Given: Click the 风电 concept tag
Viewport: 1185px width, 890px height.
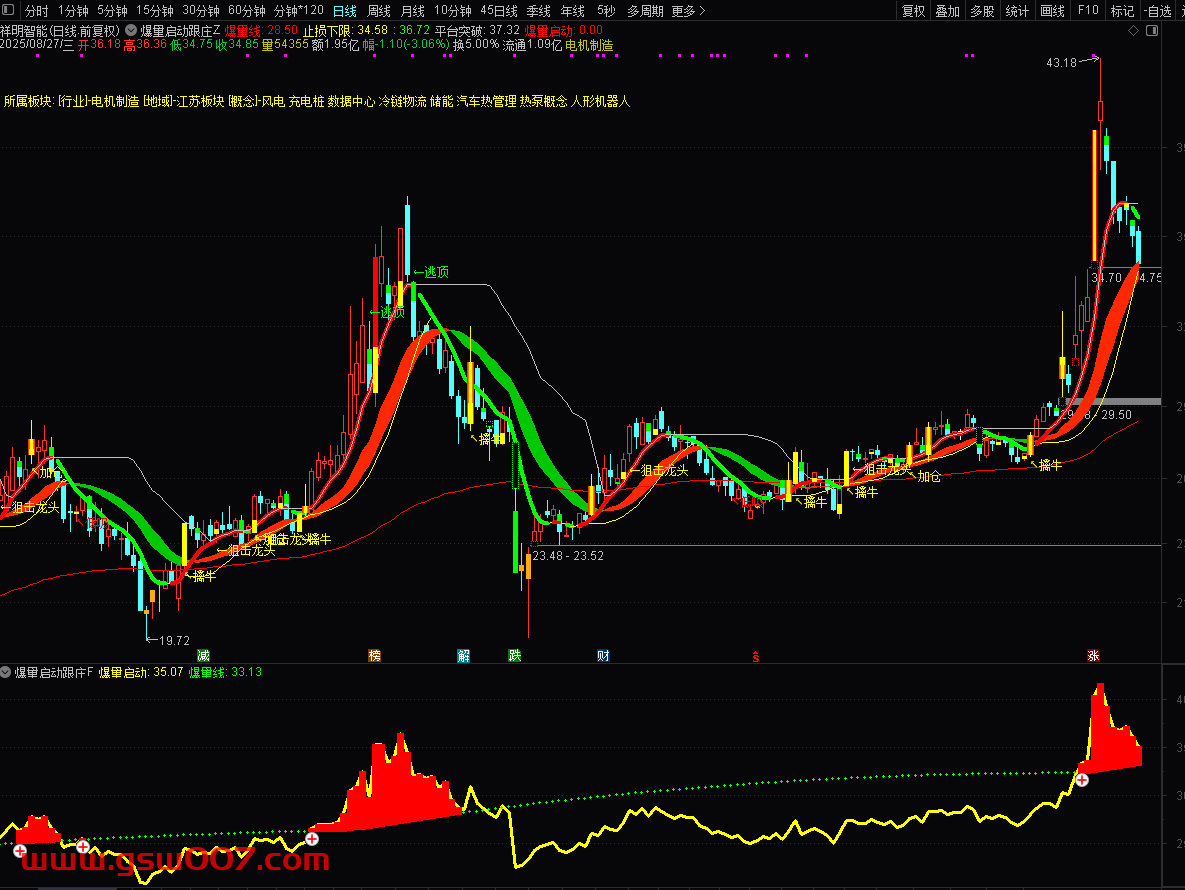Looking at the screenshot, I should 273,101.
